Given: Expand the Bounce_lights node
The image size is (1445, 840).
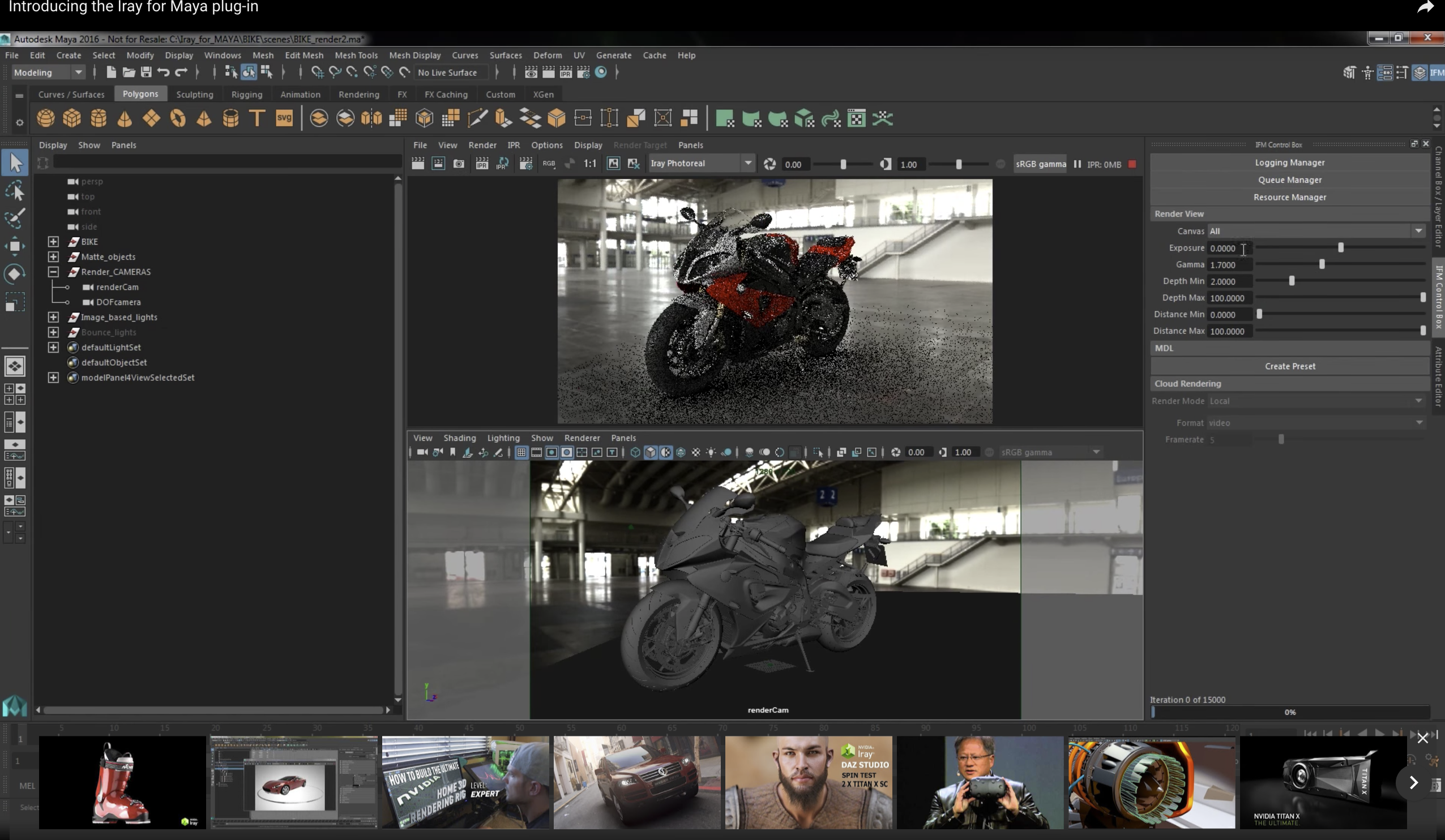Looking at the screenshot, I should pos(53,332).
